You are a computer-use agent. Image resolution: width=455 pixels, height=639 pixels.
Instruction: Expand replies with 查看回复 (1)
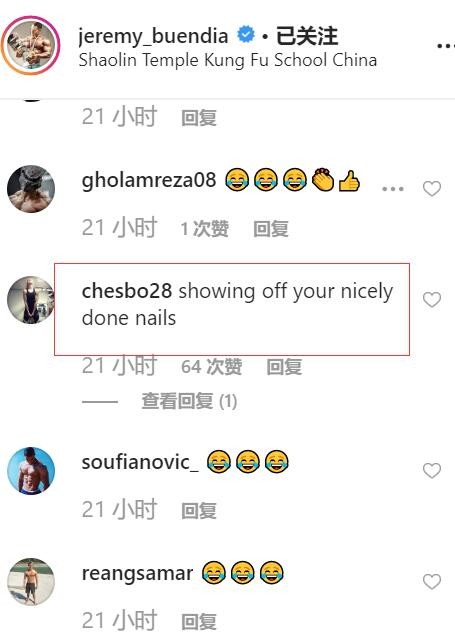pos(189,401)
